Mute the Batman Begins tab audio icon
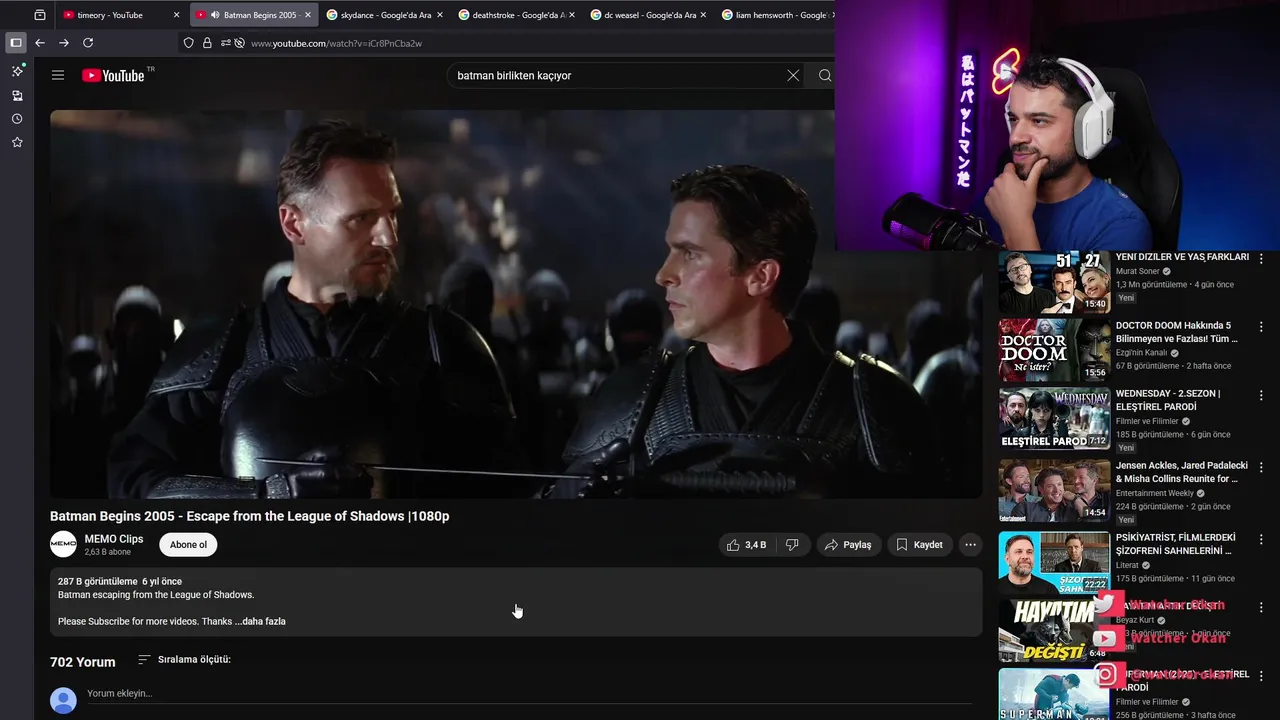This screenshot has height=720, width=1280. pyautogui.click(x=215, y=15)
